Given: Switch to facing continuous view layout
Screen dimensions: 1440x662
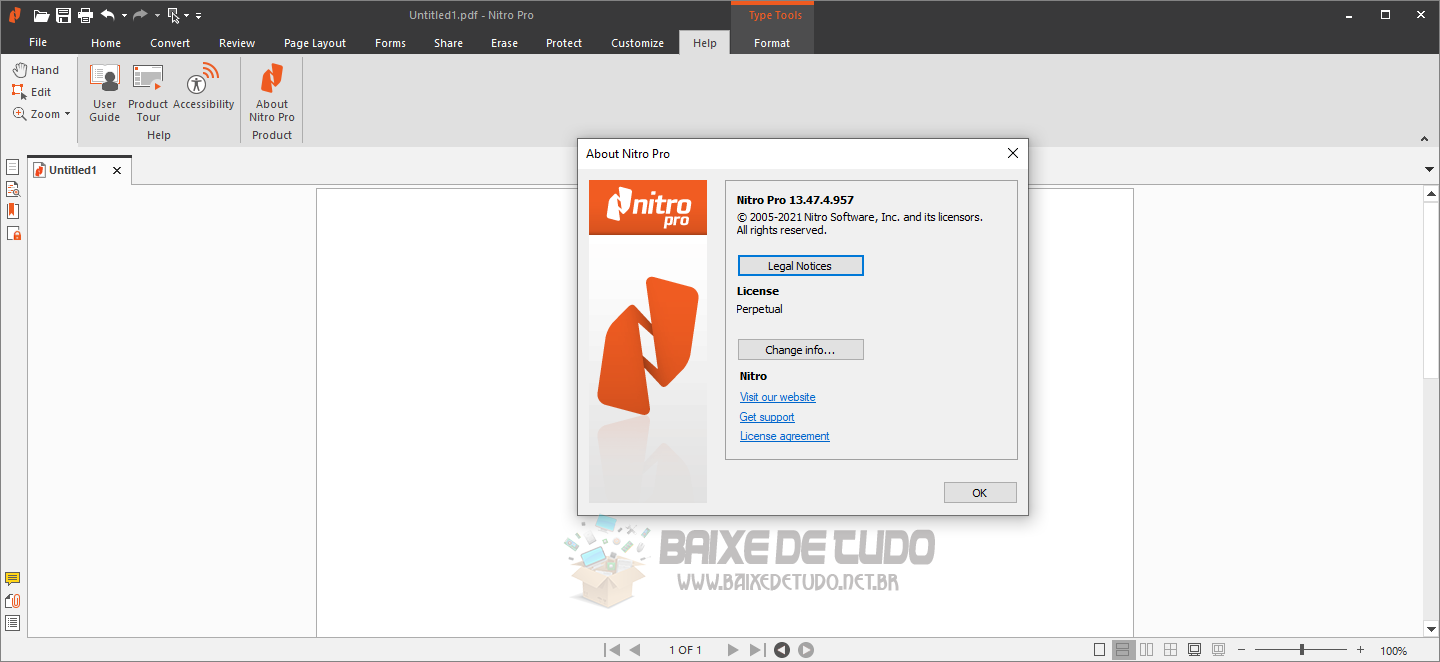Looking at the screenshot, I should tap(1171, 650).
